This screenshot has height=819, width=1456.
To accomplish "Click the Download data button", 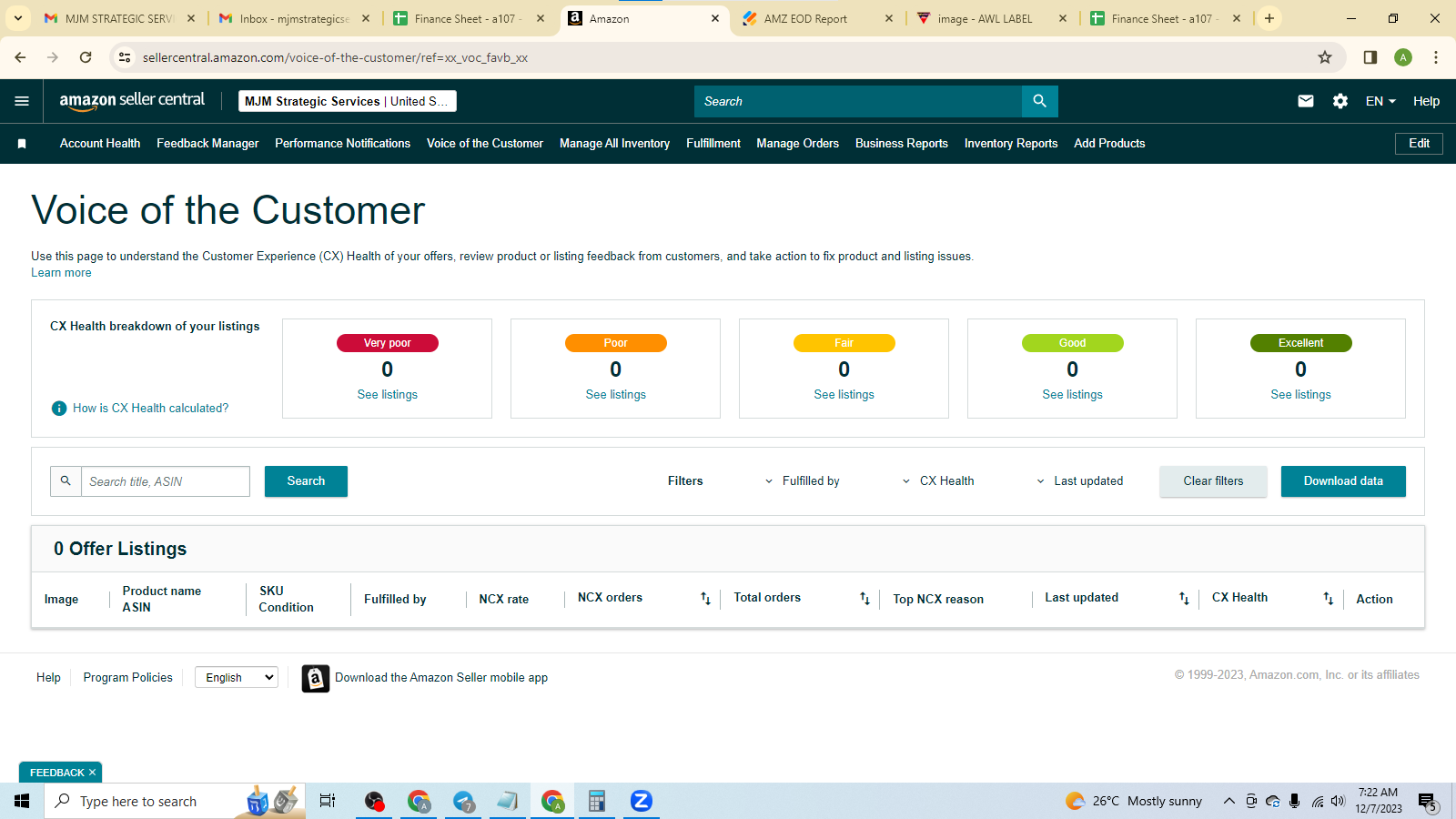I will pos(1343,481).
